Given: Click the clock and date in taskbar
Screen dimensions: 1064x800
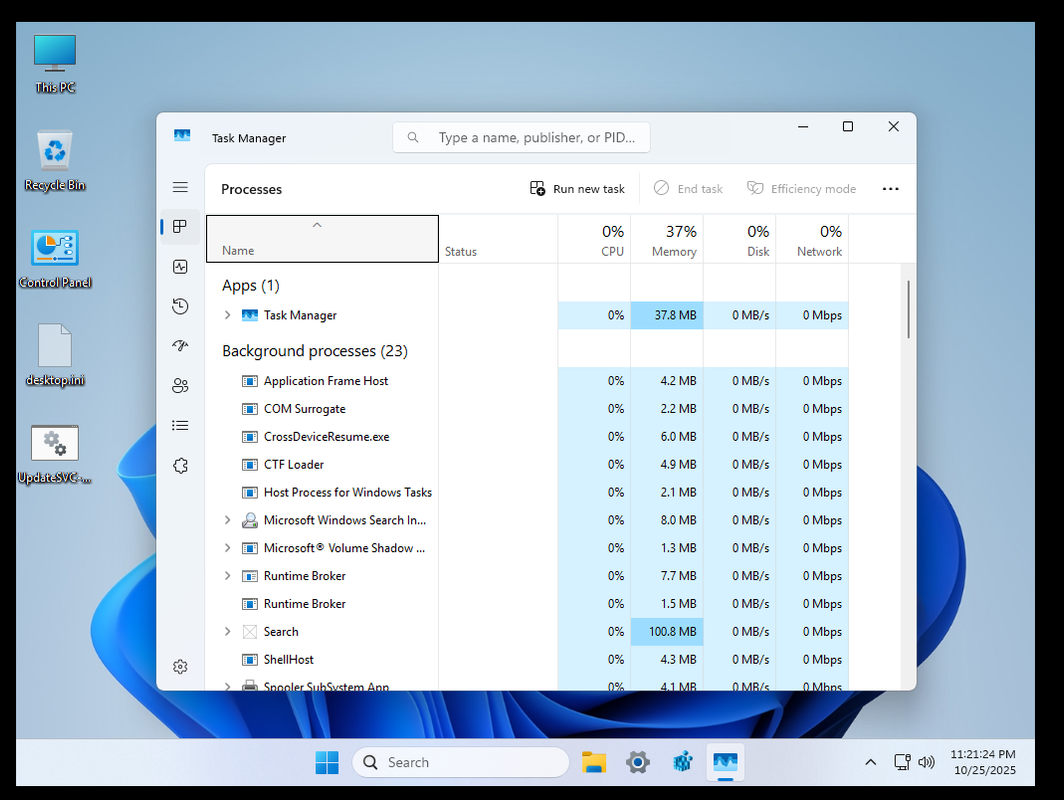Looking at the screenshot, I should [x=983, y=762].
